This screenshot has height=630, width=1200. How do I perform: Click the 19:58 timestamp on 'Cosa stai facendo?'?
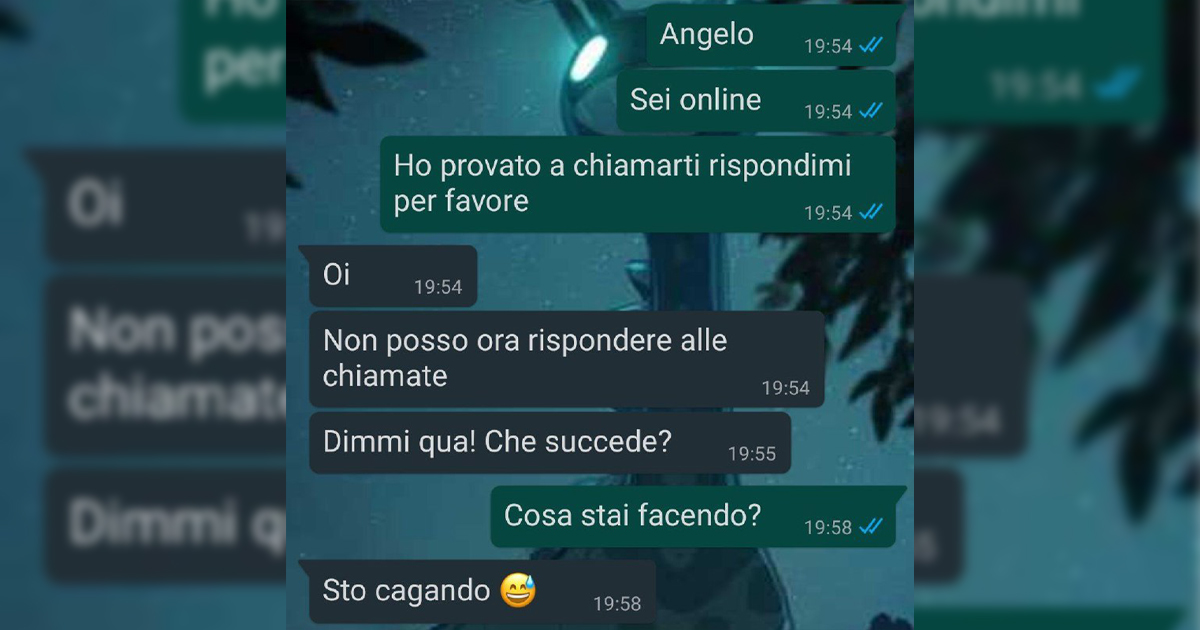828,527
